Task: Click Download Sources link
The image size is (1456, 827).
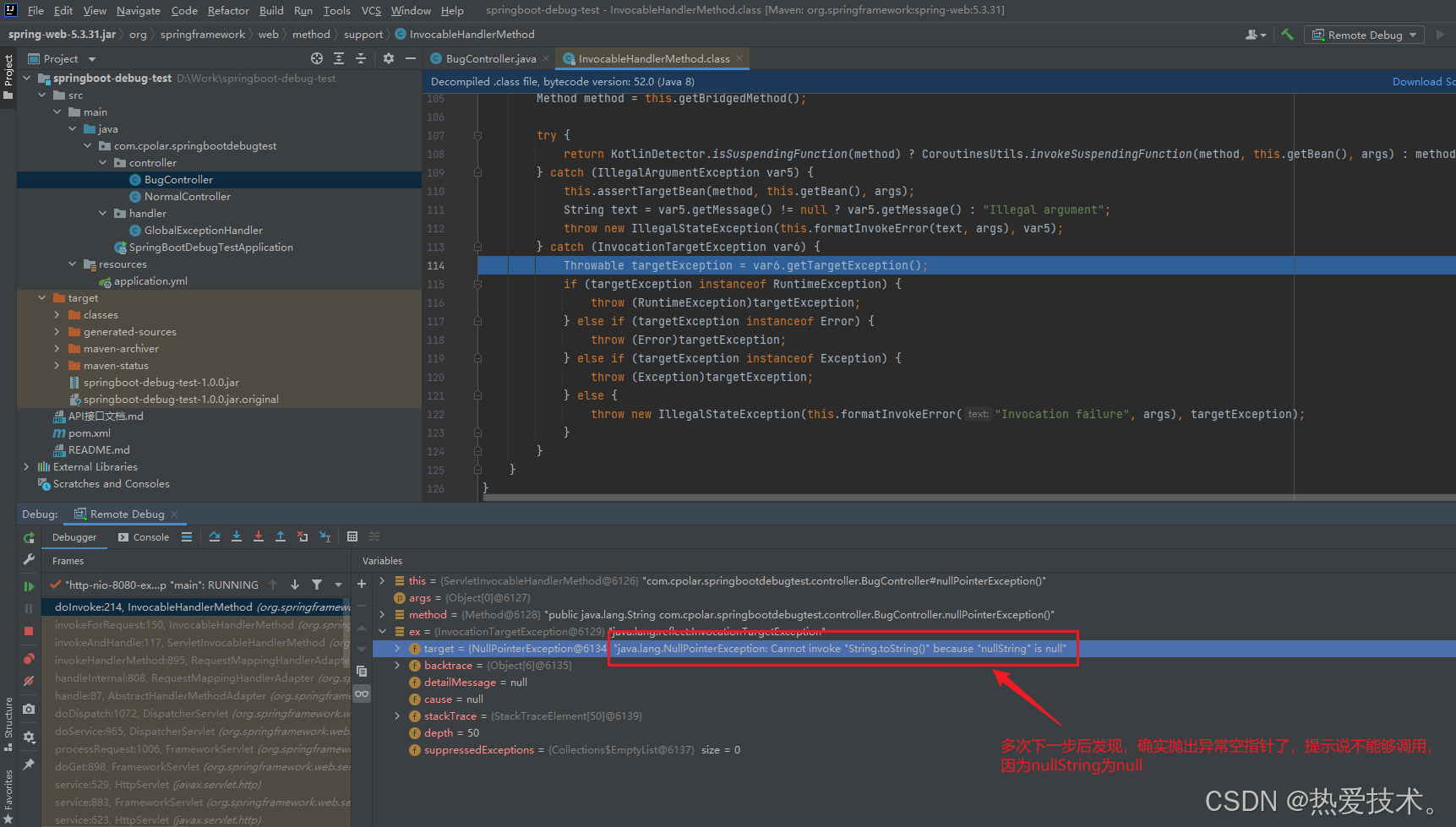Action: coord(1423,82)
